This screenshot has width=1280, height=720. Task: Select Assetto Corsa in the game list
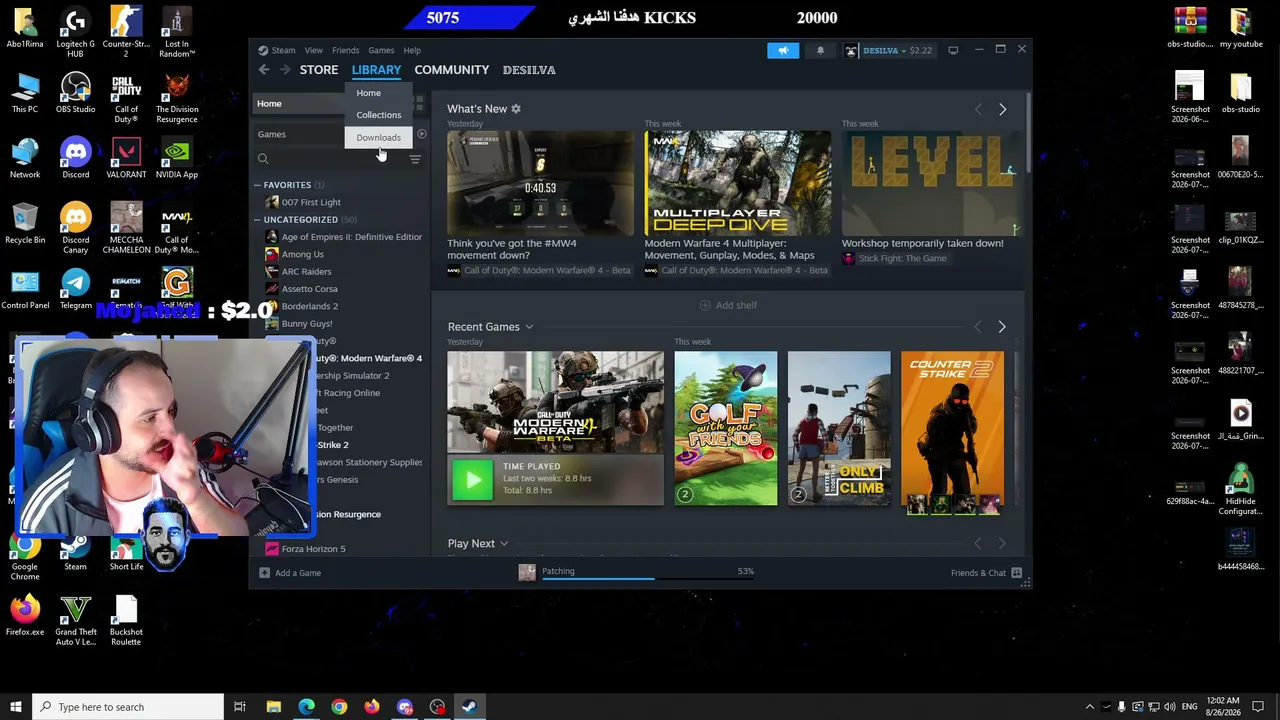[x=309, y=289]
